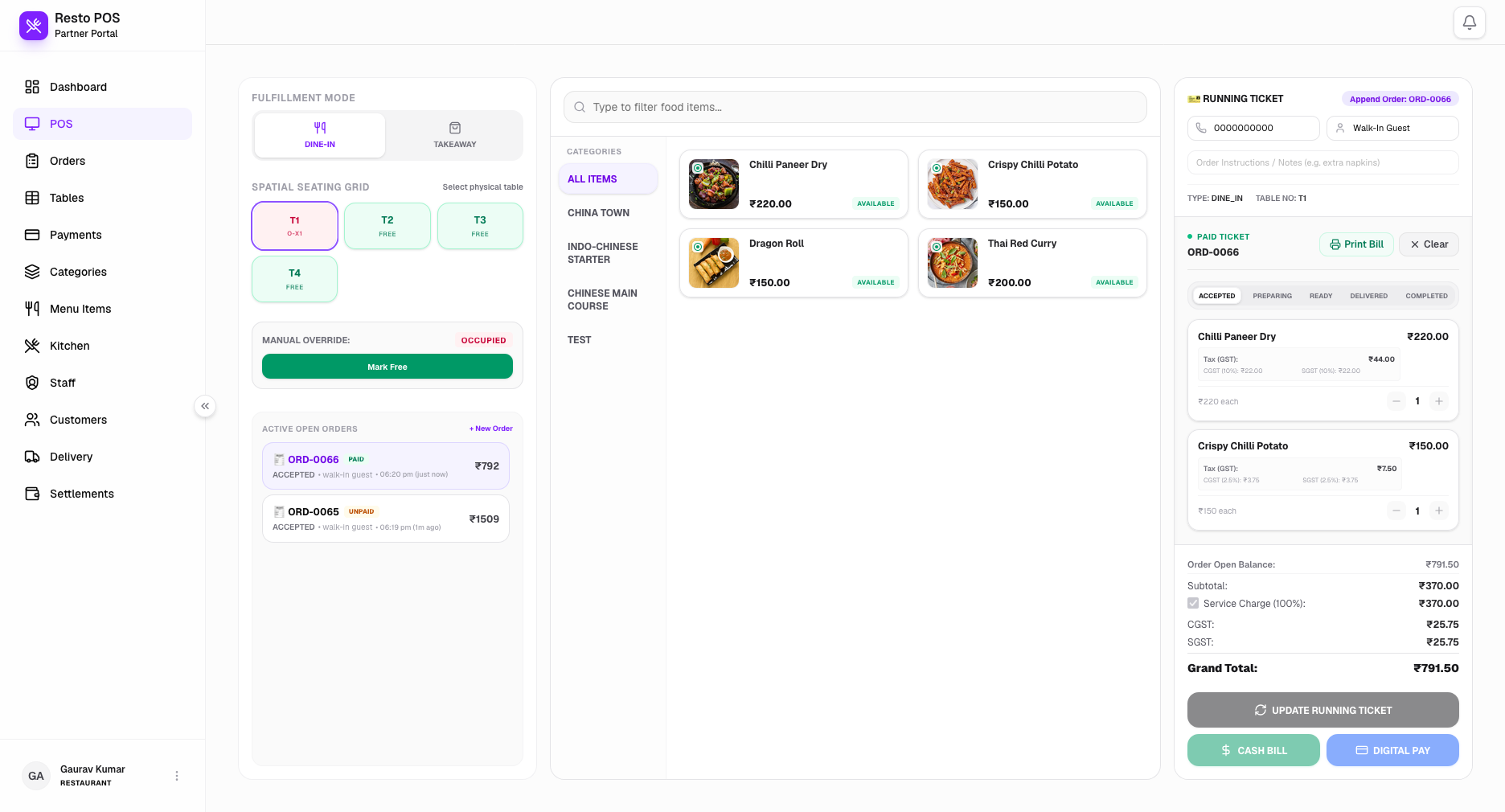Click the phone number field
Screen dimensions: 1505x812
[x=1253, y=128]
